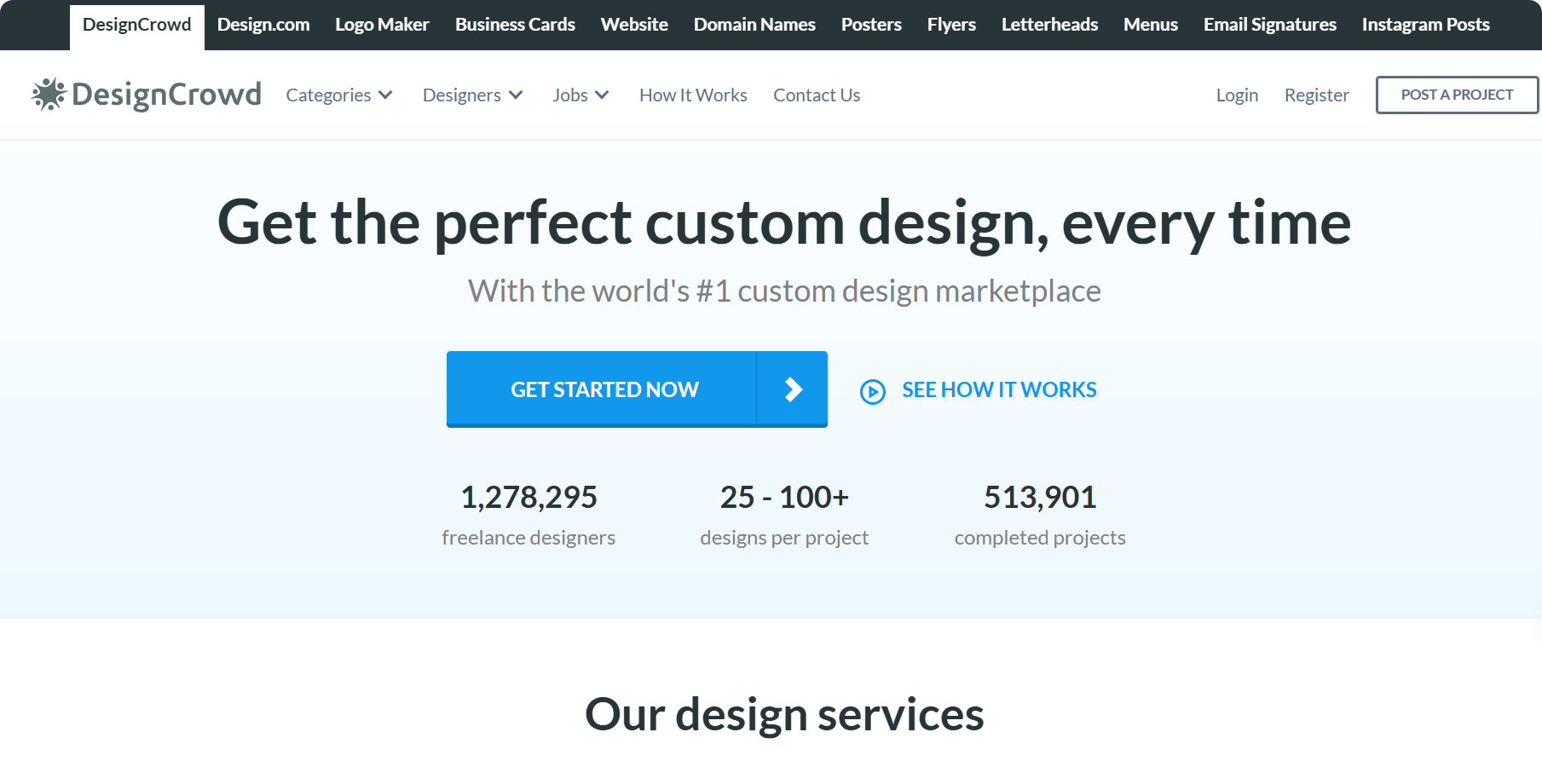Viewport: 1542px width, 784px height.
Task: Open the Logo Maker tab
Action: [x=382, y=25]
